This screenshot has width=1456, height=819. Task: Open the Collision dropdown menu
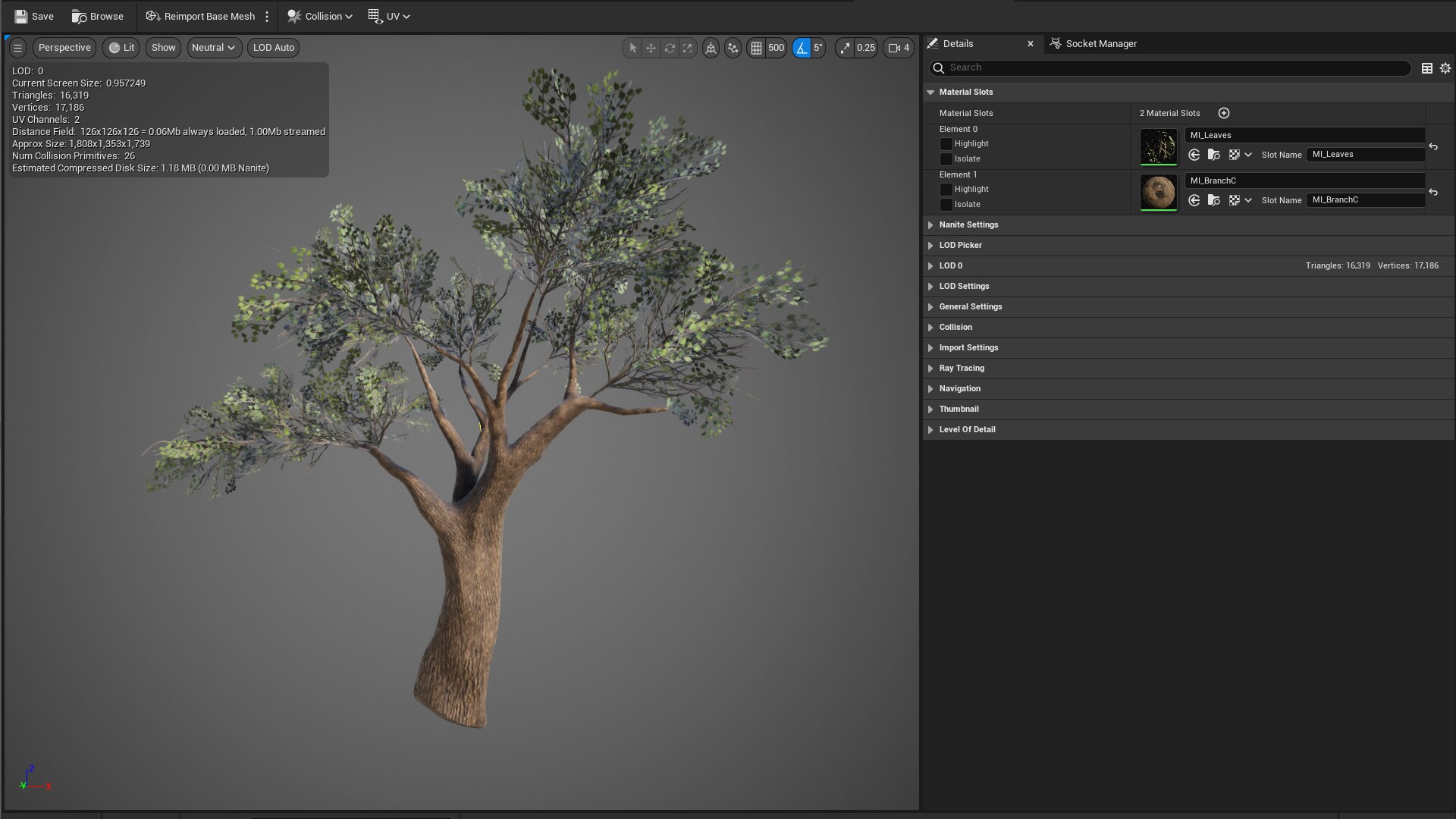point(319,16)
